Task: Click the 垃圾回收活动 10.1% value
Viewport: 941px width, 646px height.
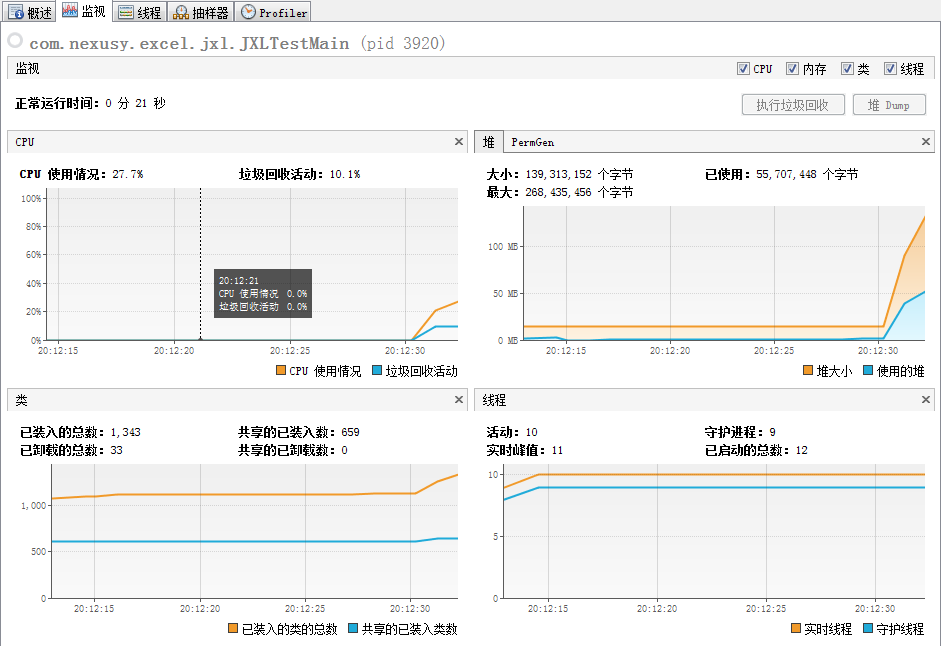Action: click(345, 174)
